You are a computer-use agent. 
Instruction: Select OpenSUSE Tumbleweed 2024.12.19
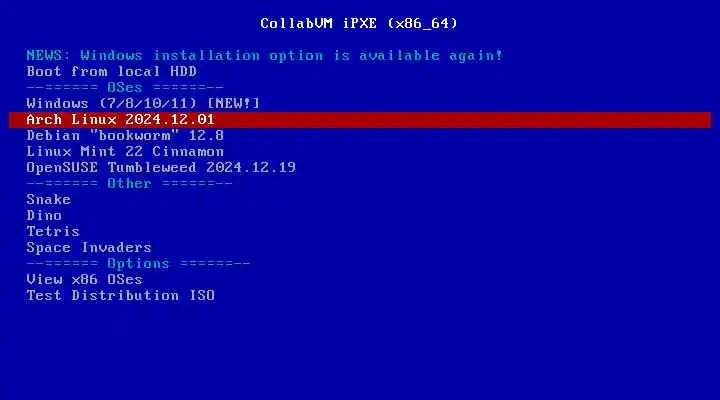coord(161,168)
